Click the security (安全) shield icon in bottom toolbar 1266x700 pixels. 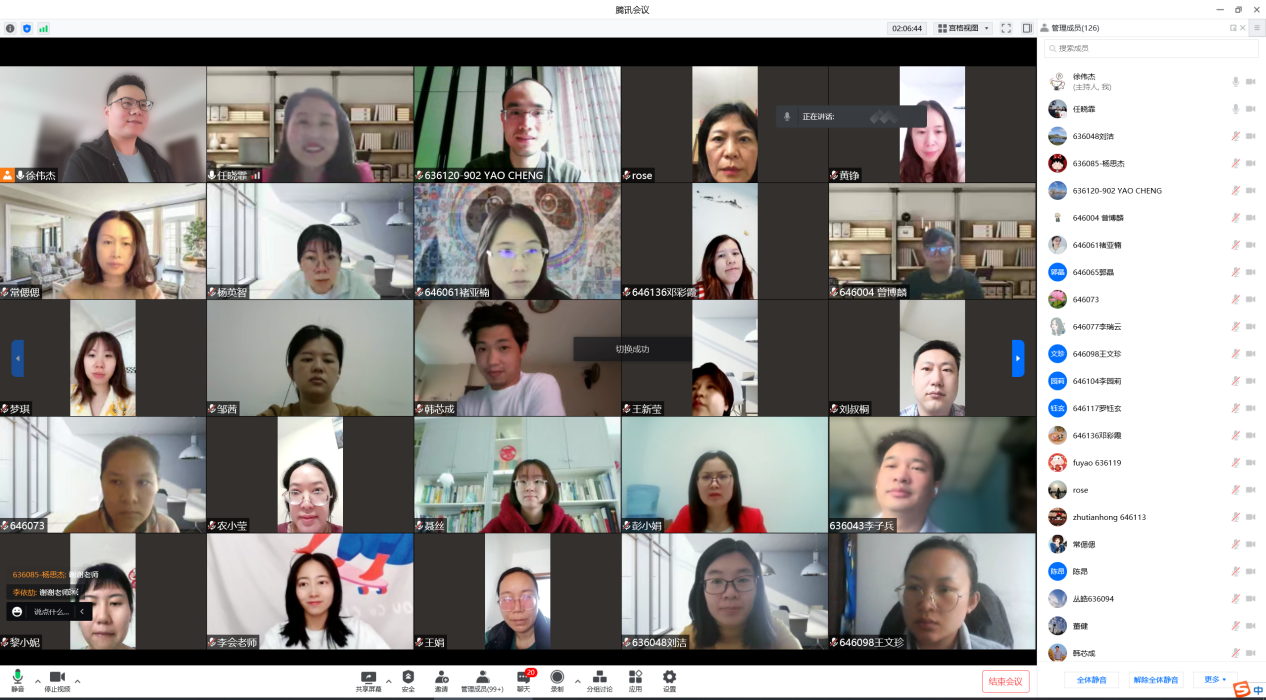pos(408,680)
